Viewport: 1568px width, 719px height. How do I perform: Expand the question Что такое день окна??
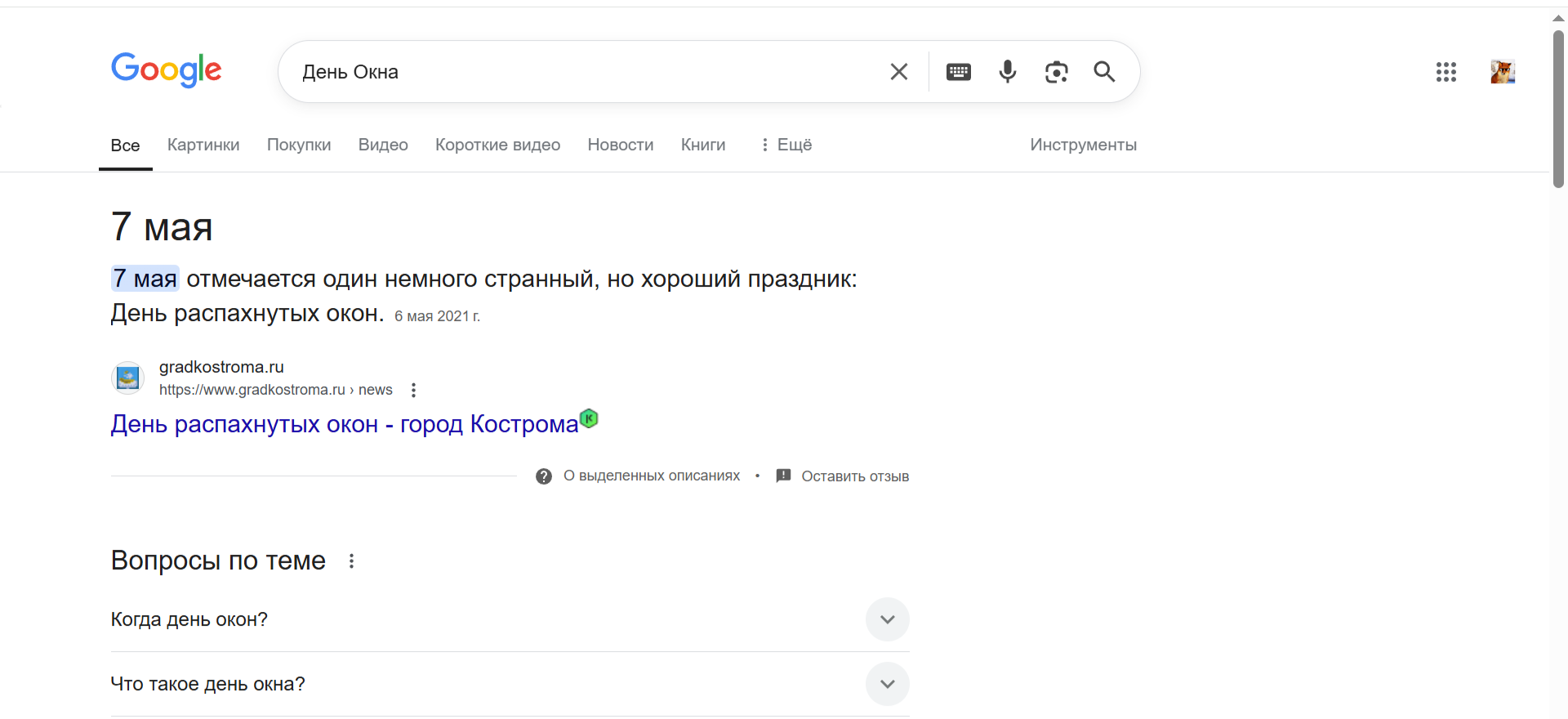(x=887, y=684)
